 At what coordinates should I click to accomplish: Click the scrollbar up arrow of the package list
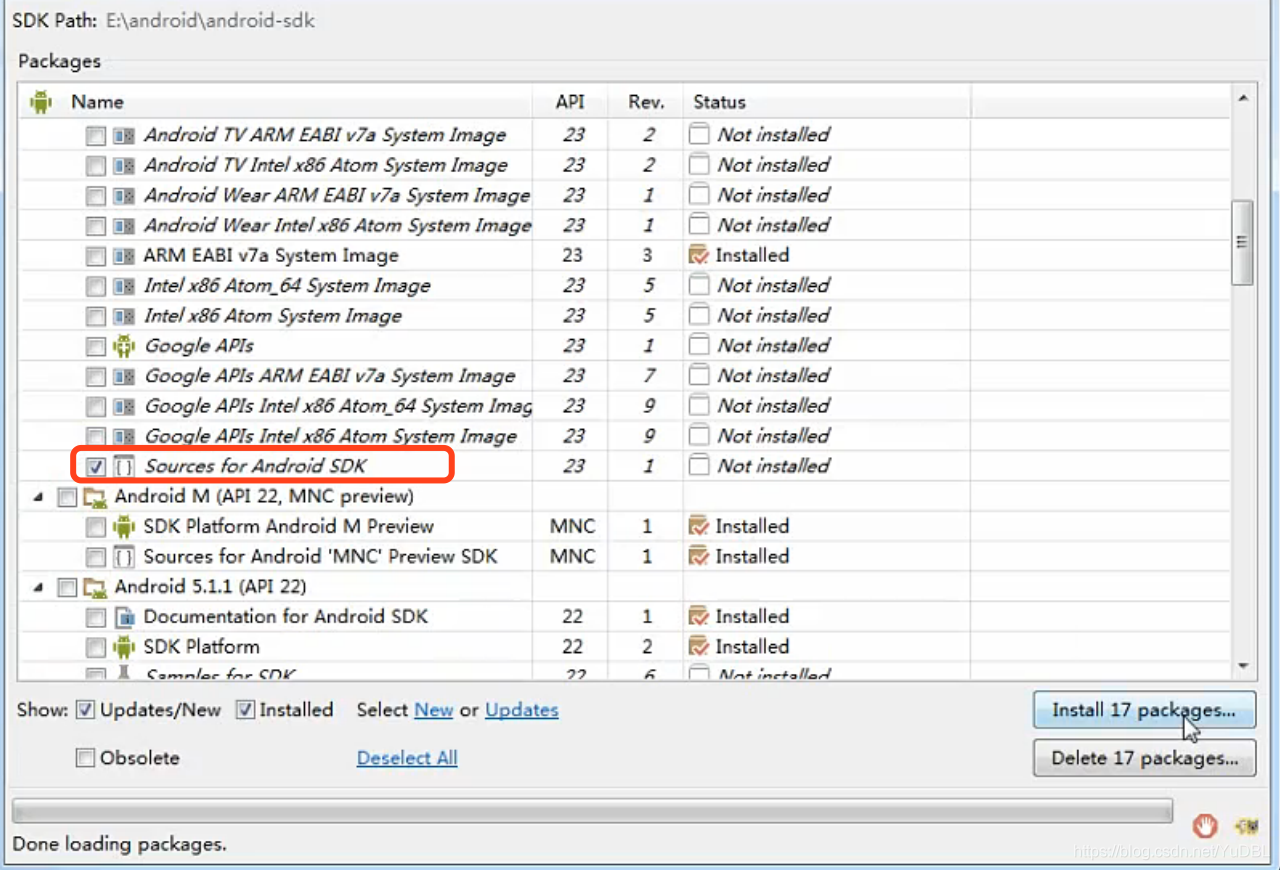pos(1243,98)
